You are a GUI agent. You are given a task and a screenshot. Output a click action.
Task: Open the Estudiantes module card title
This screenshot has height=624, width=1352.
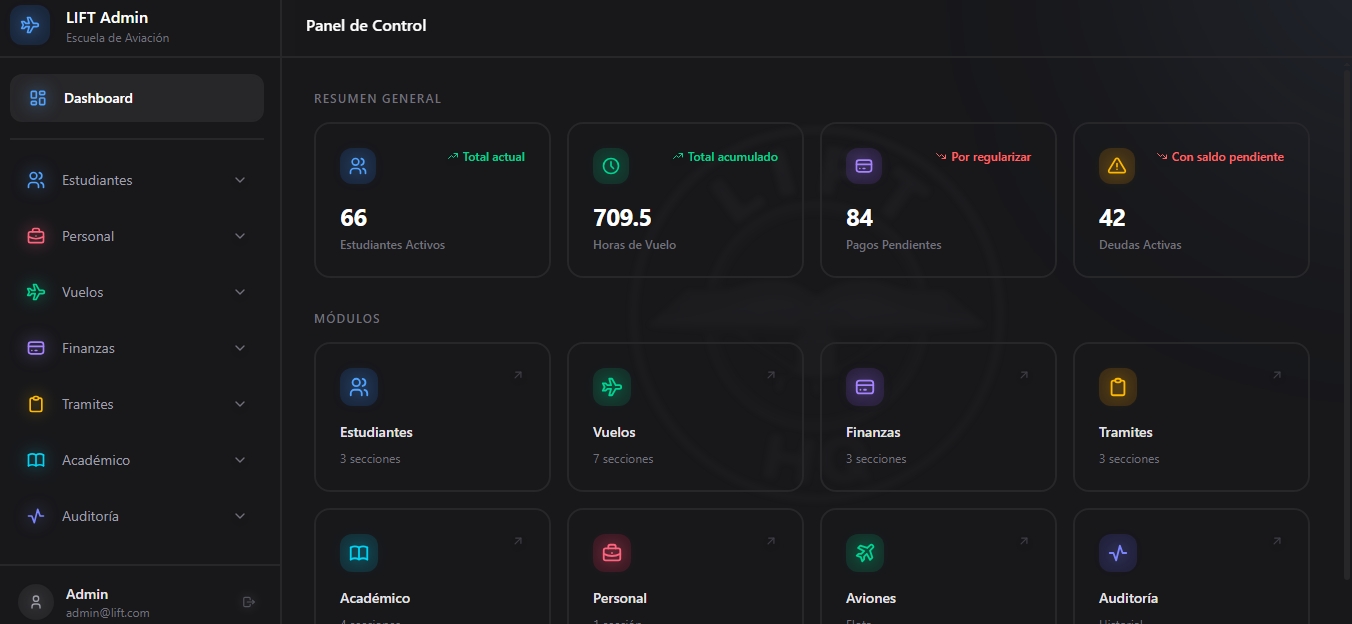376,432
